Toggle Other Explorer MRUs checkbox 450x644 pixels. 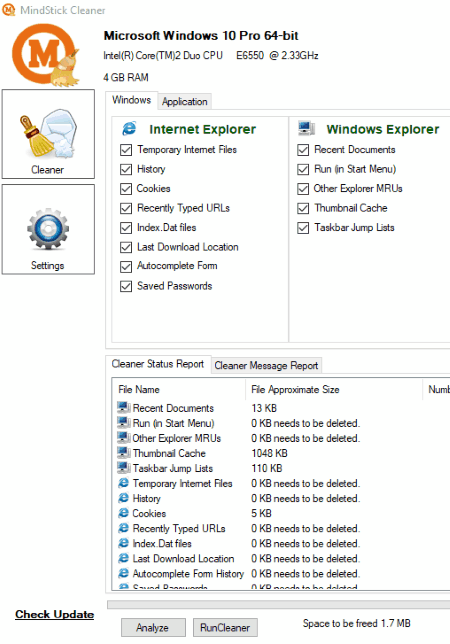303,189
